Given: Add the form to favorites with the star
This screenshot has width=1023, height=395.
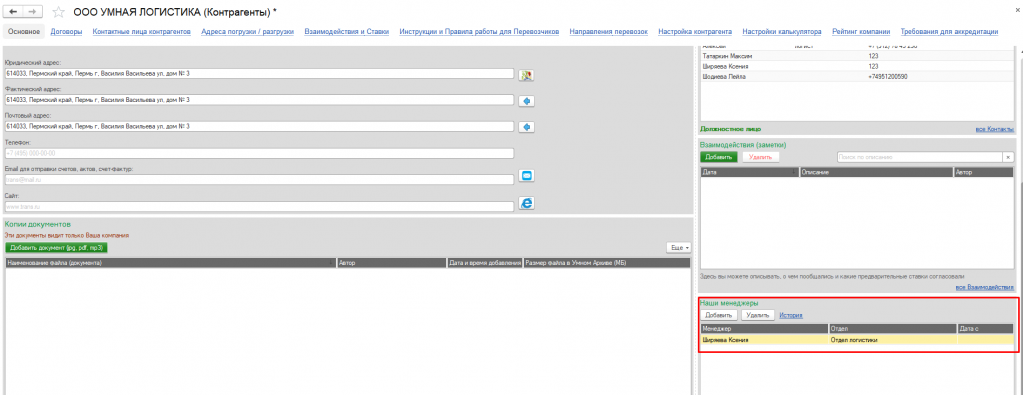Looking at the screenshot, I should click(x=59, y=12).
